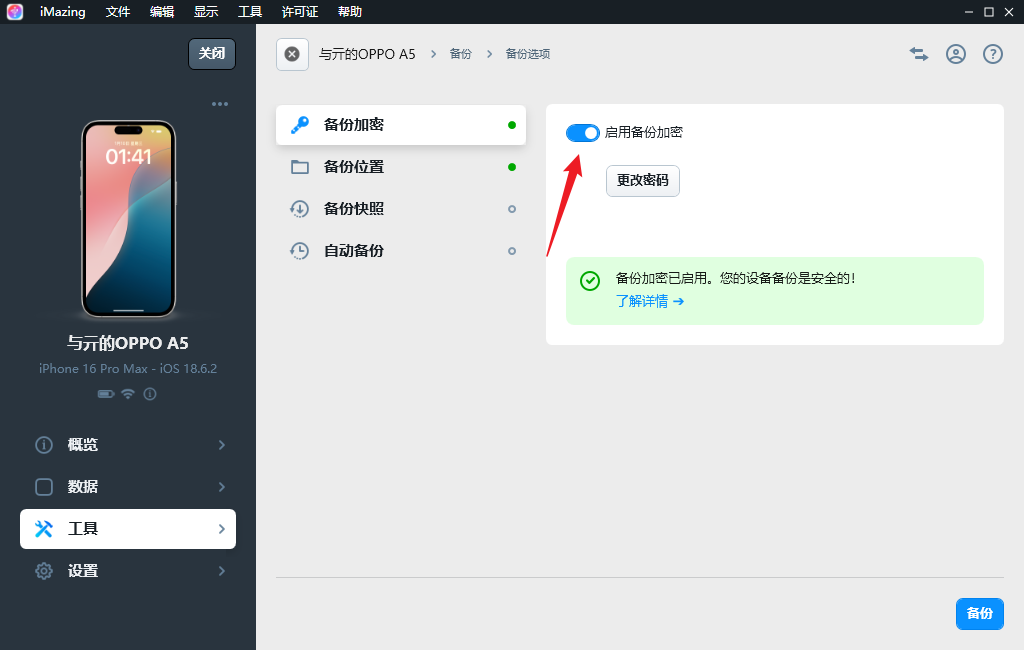Open the three-dots device options menu
Viewport: 1024px width, 650px height.
(220, 104)
